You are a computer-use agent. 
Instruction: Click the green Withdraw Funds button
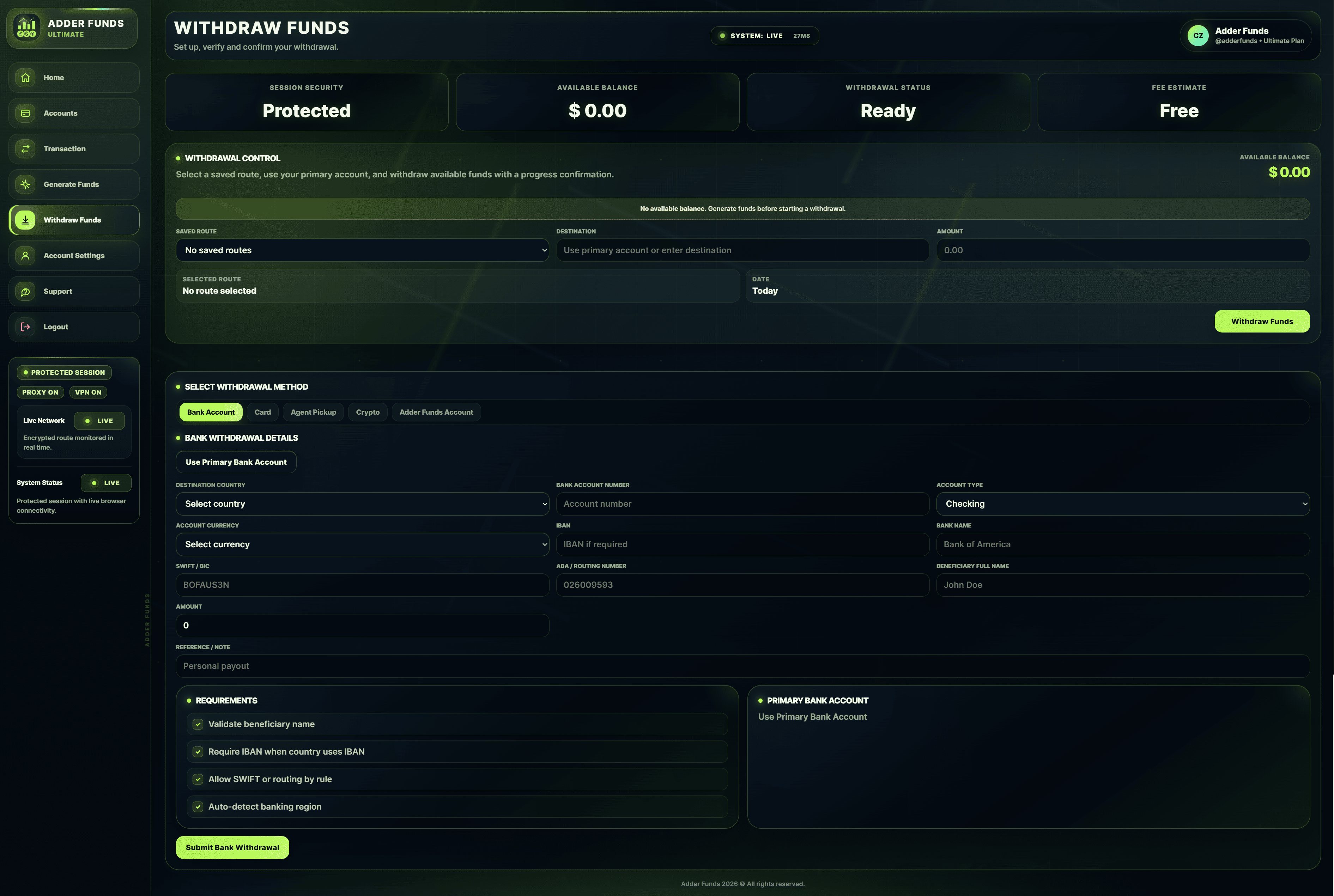click(x=1262, y=321)
